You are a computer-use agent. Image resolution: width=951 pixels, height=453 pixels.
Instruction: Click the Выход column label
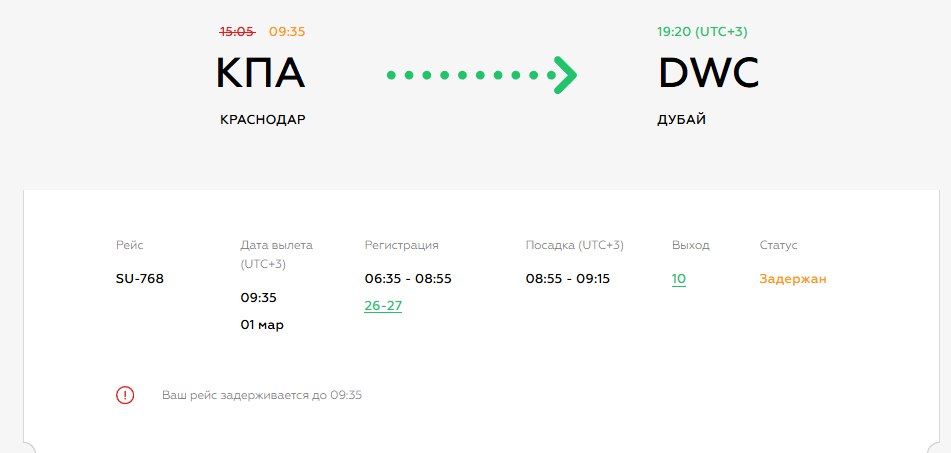691,245
